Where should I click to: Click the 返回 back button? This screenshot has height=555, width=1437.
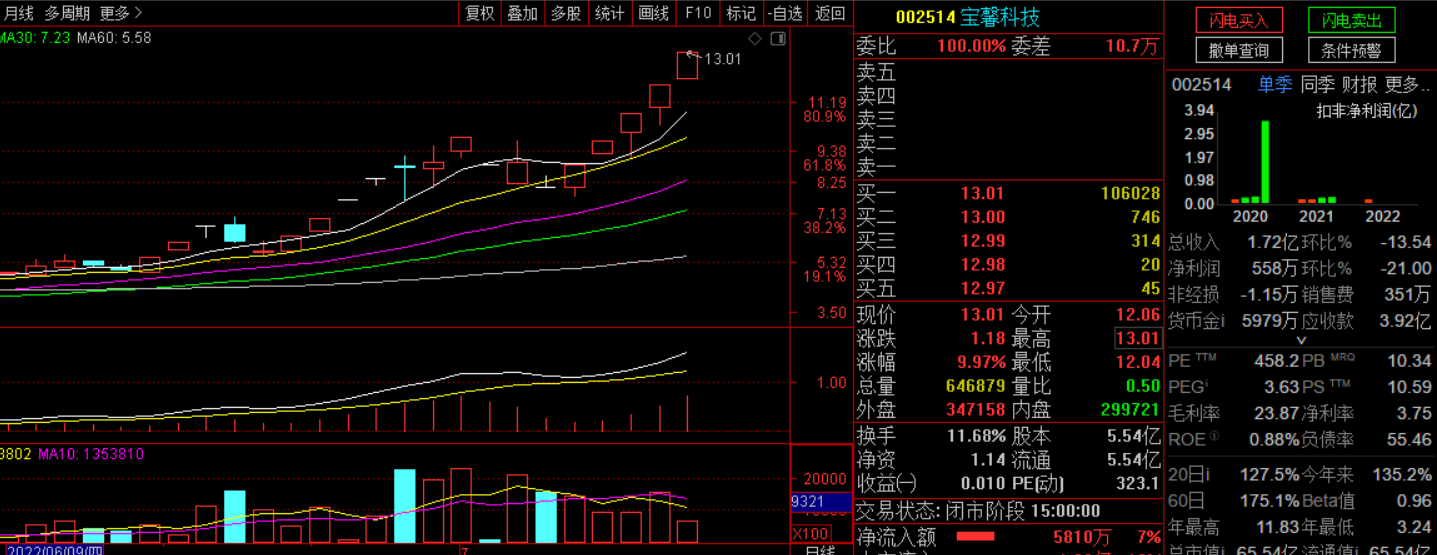click(x=830, y=13)
